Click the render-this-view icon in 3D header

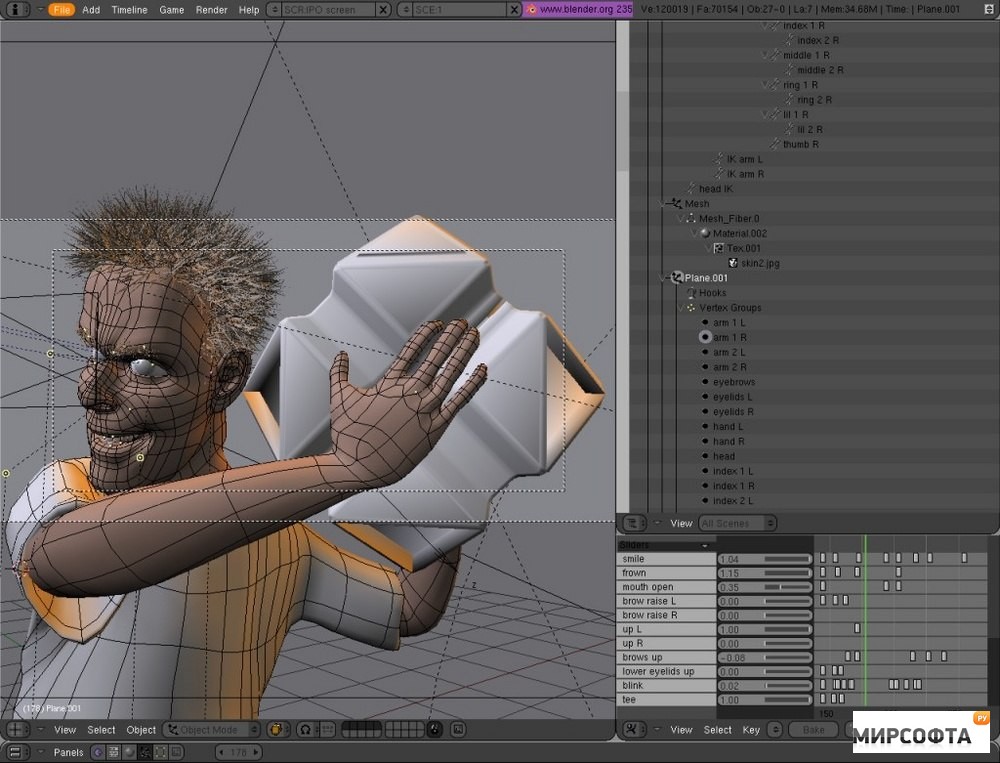(x=458, y=729)
